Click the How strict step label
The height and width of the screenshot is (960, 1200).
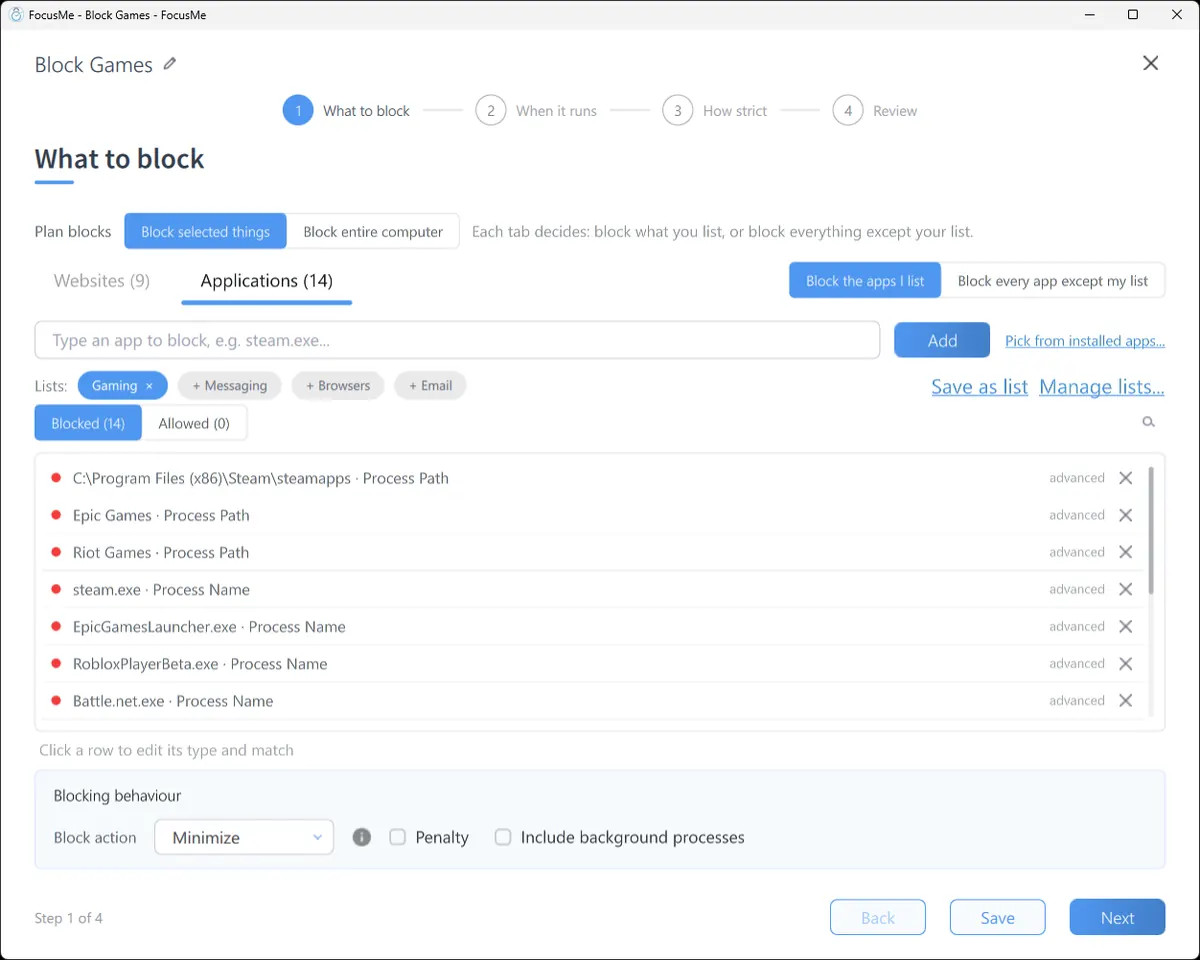pyautogui.click(x=735, y=111)
